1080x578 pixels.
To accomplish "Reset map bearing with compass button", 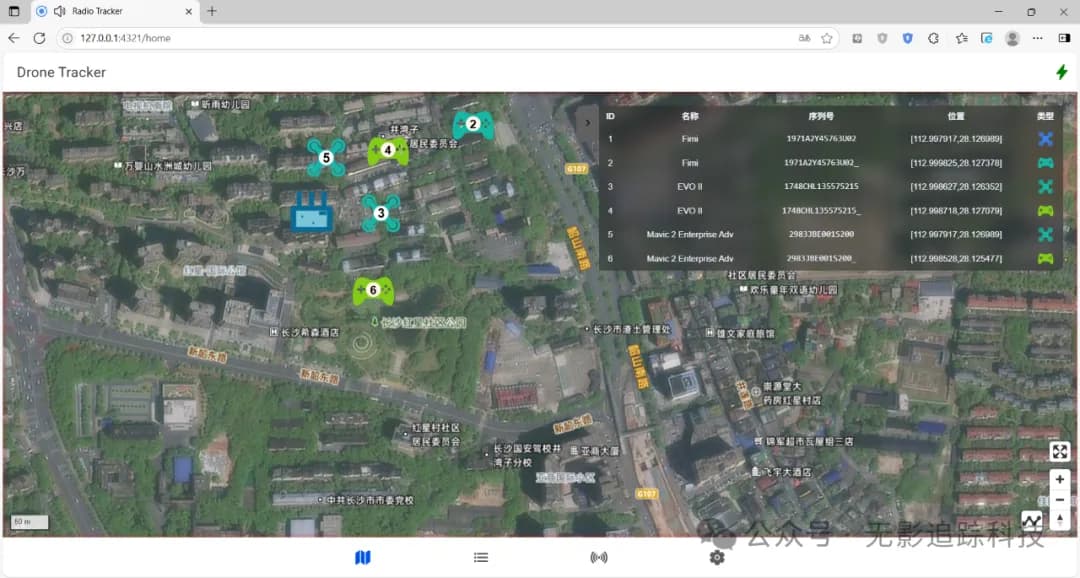I will click(x=1060, y=519).
